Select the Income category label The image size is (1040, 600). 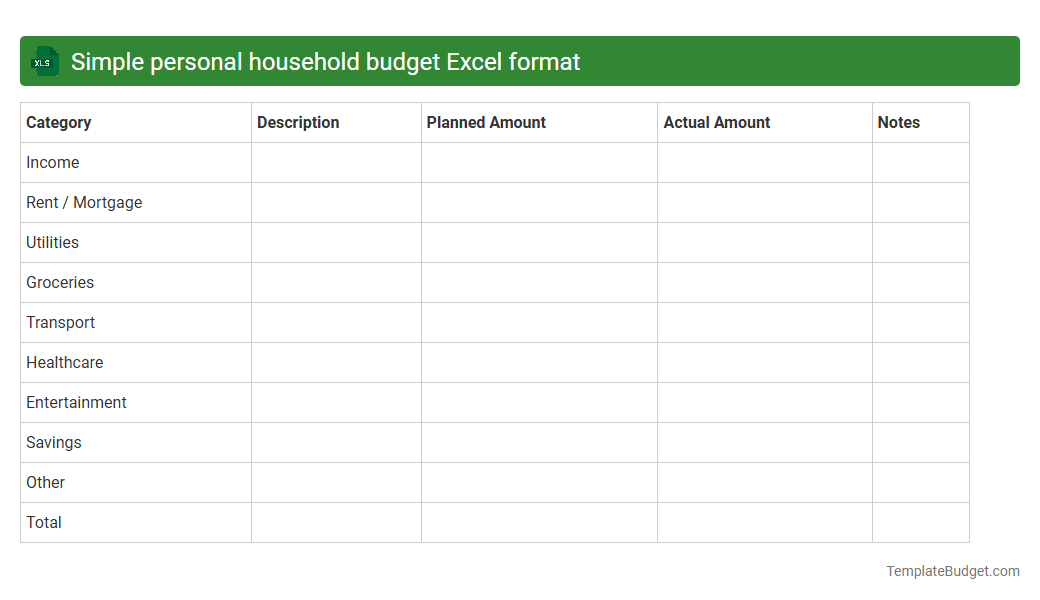coord(53,162)
